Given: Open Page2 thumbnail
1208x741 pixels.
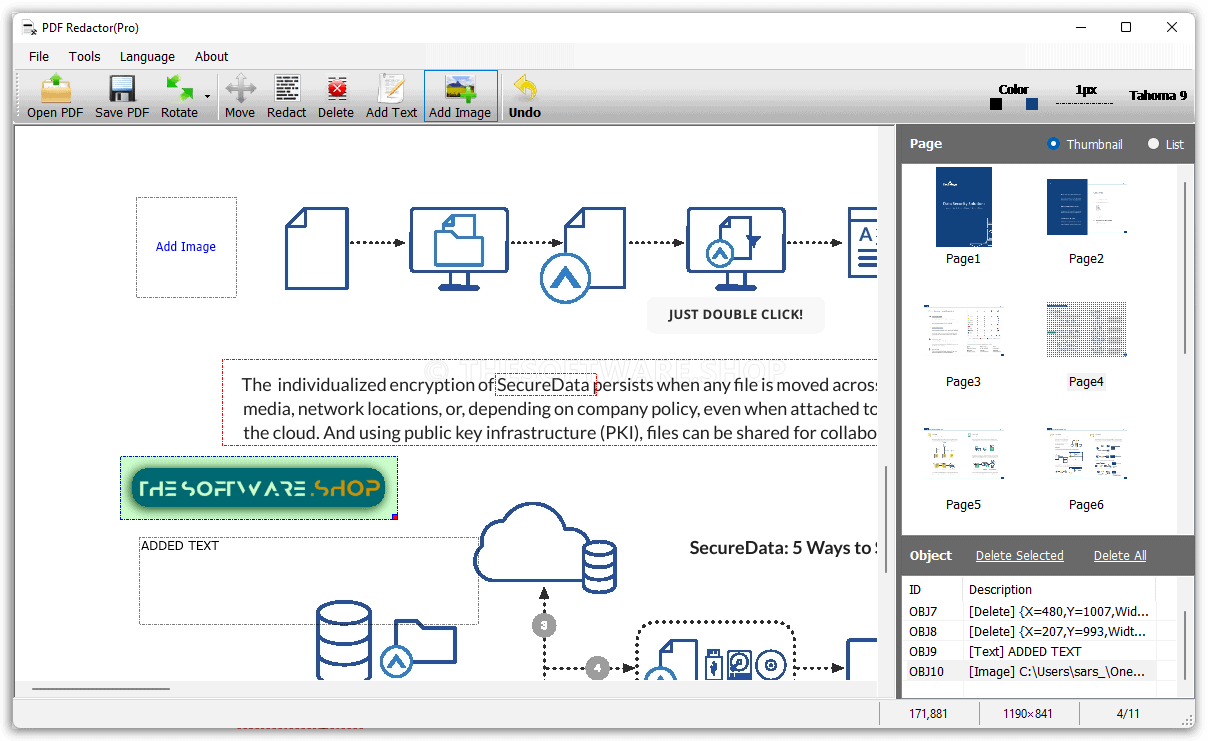Looking at the screenshot, I should 1086,207.
